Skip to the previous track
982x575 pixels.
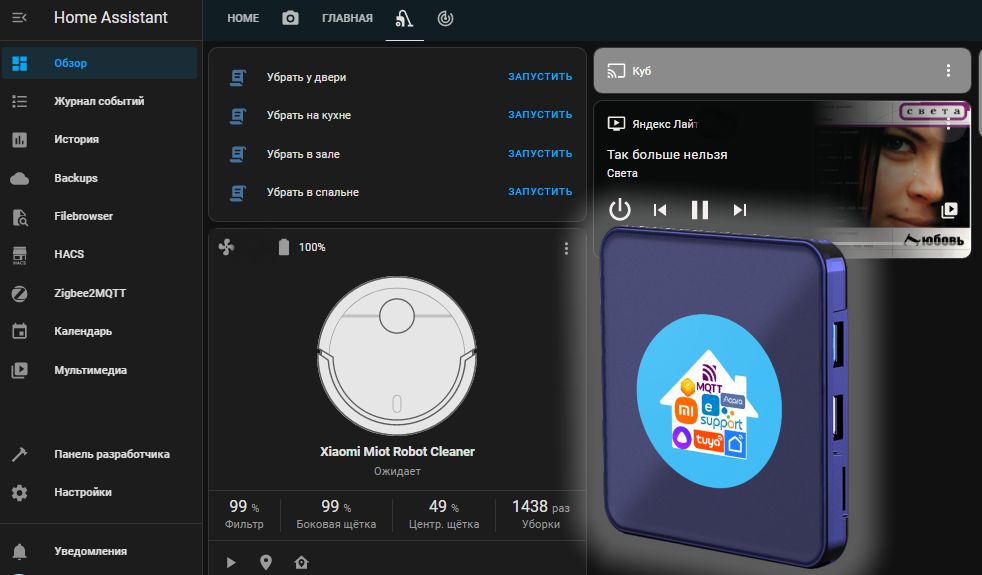pos(660,210)
